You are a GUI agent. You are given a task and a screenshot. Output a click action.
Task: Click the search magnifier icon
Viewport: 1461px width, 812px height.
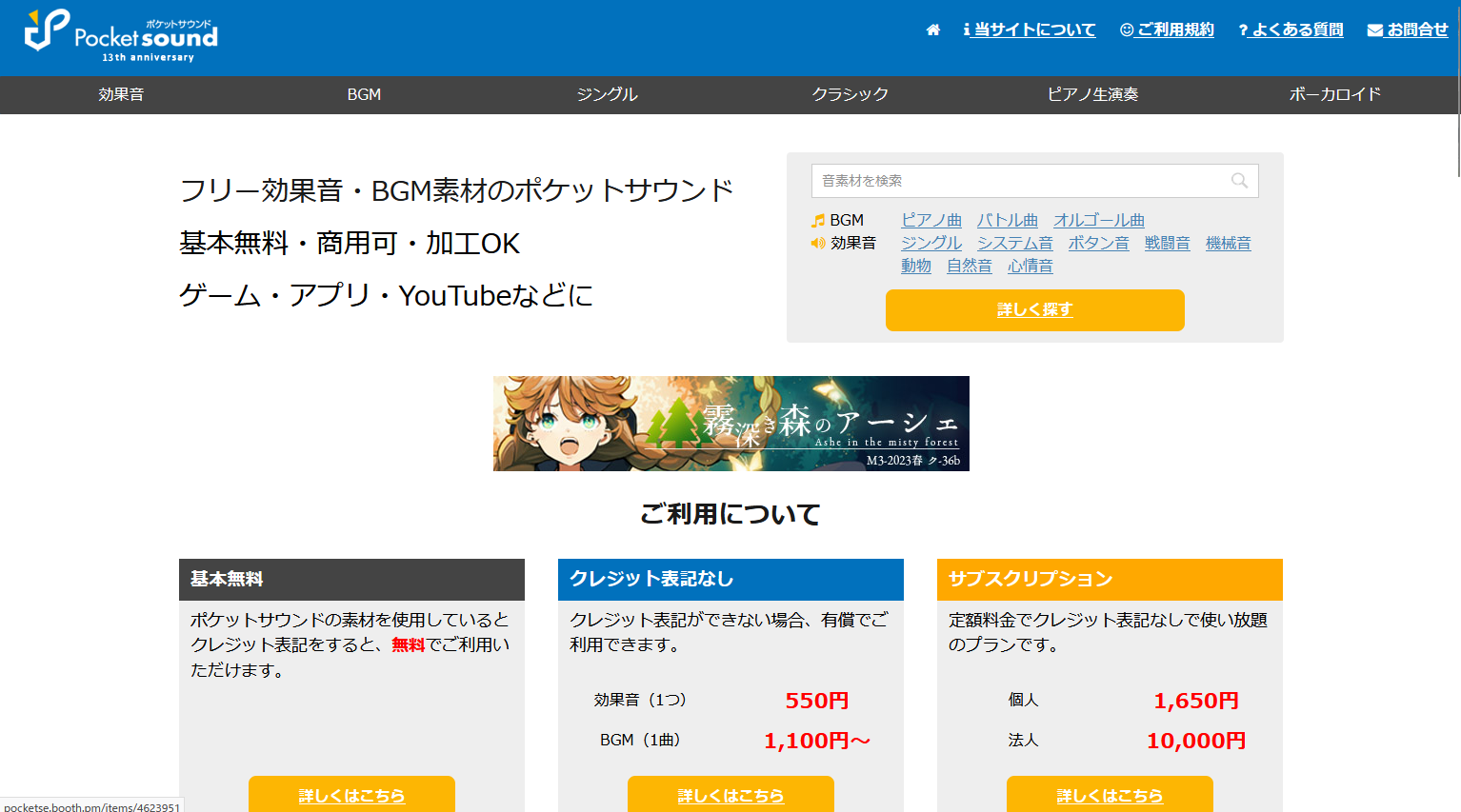tap(1239, 181)
